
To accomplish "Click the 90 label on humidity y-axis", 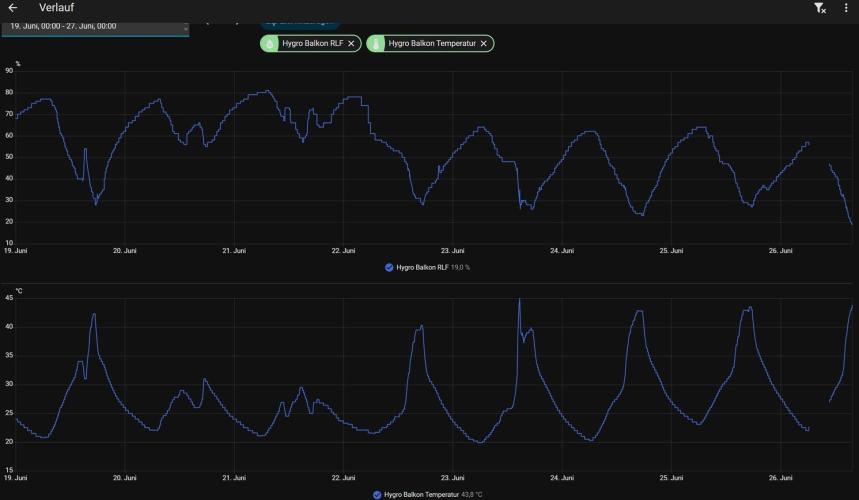I will [x=9, y=71].
